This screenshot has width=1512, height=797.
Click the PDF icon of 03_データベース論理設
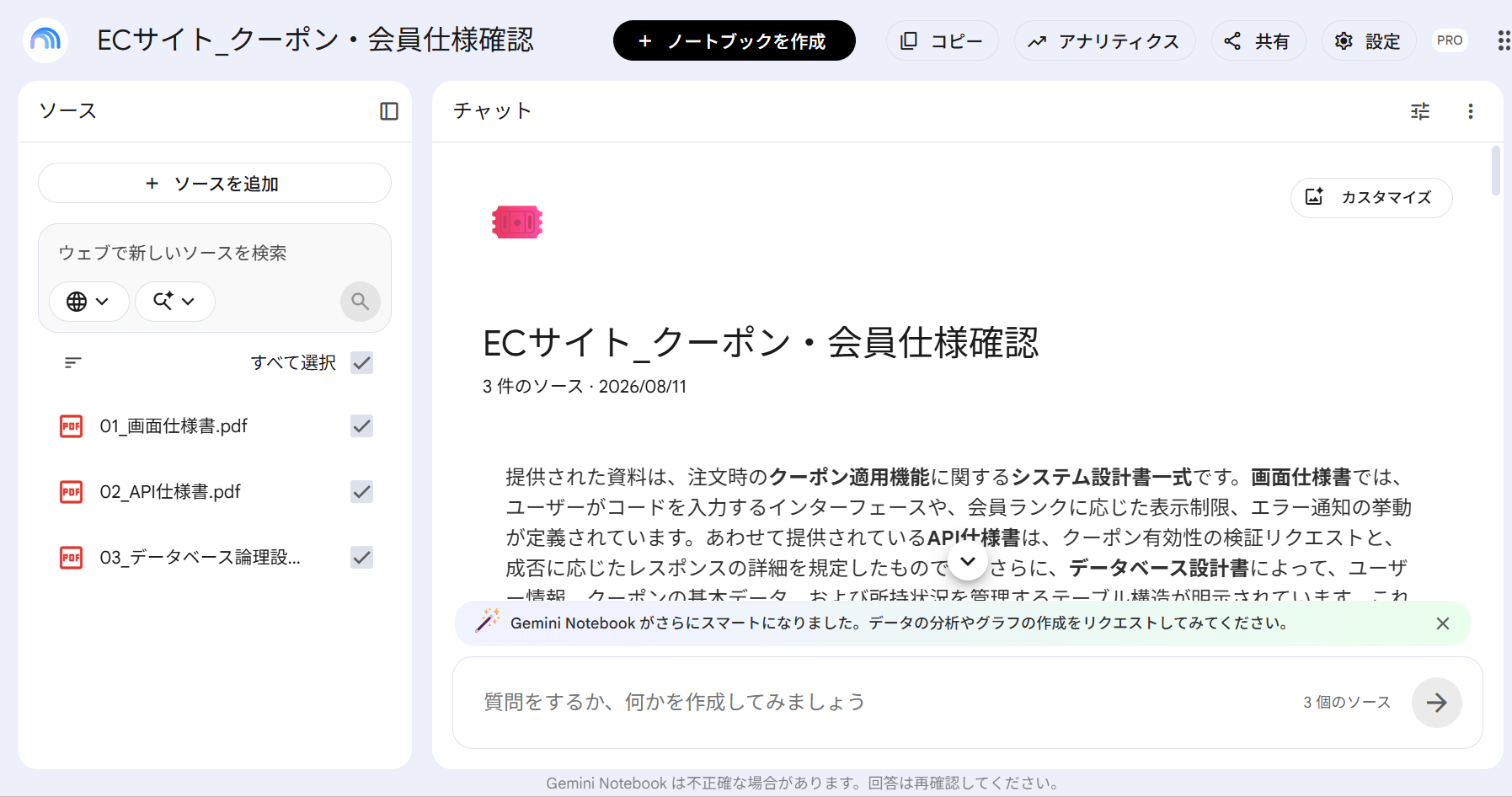pos(72,558)
